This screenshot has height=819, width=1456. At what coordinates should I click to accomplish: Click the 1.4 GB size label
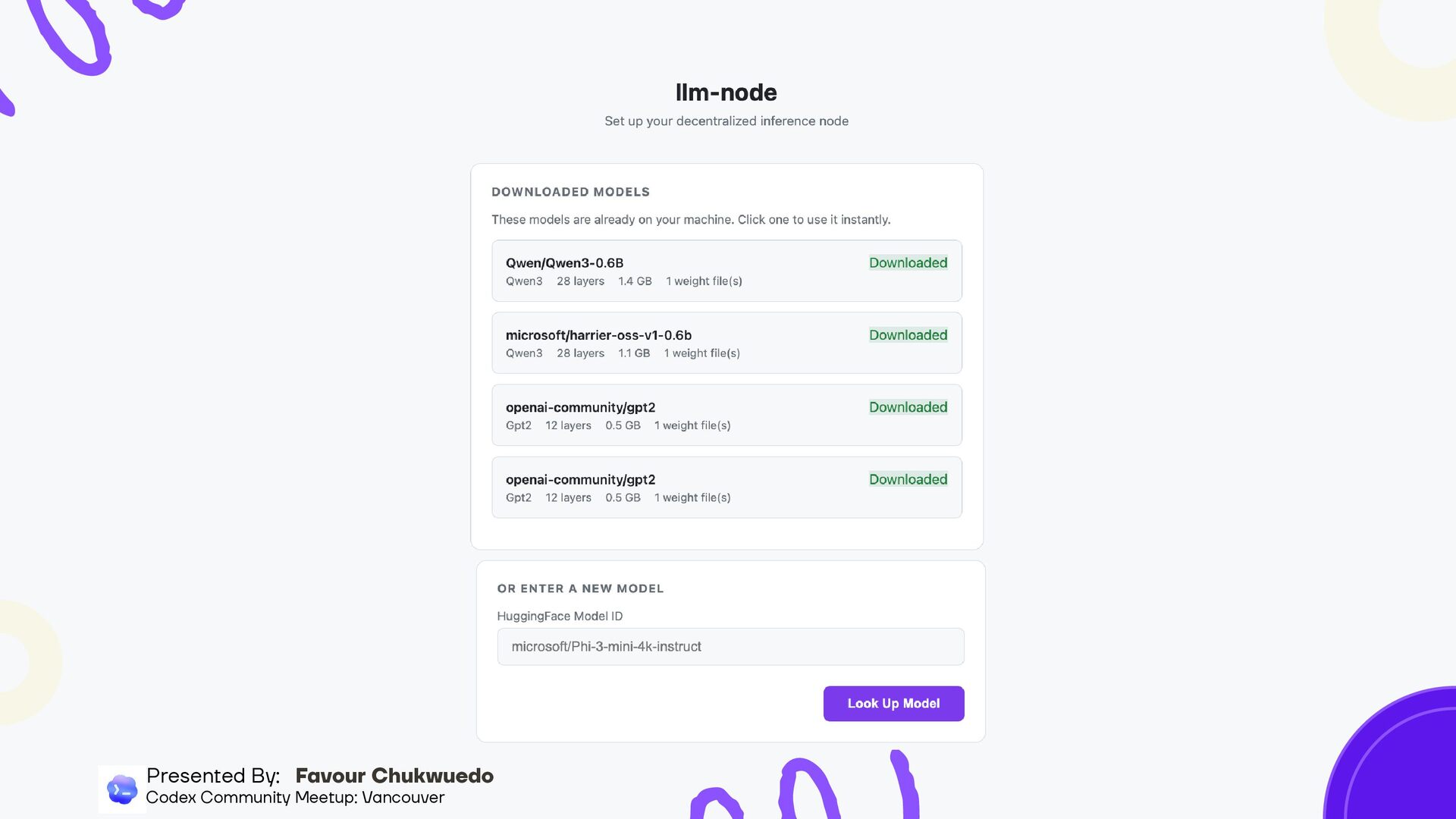635,281
